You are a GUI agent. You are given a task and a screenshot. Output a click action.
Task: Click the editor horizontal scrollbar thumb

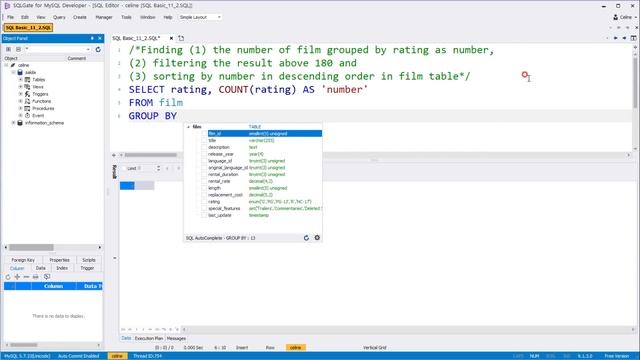click(x=151, y=155)
